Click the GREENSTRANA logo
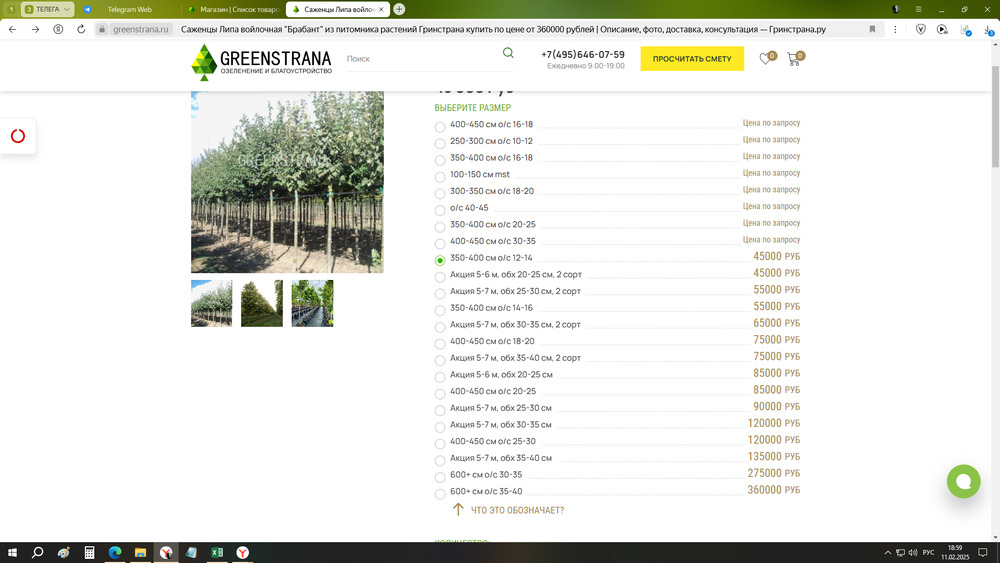The height and width of the screenshot is (563, 1000). 262,62
